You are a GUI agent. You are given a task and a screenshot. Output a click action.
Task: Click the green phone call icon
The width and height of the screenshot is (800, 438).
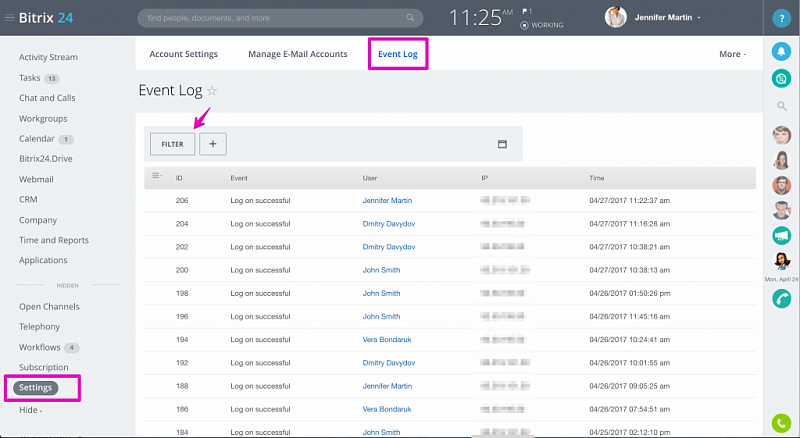pyautogui.click(x=782, y=423)
